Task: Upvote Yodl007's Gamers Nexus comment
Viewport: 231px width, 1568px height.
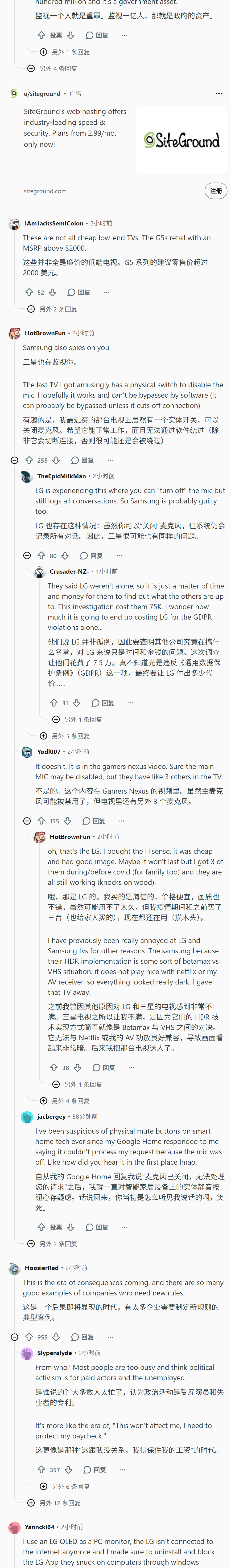Action: coord(41,821)
